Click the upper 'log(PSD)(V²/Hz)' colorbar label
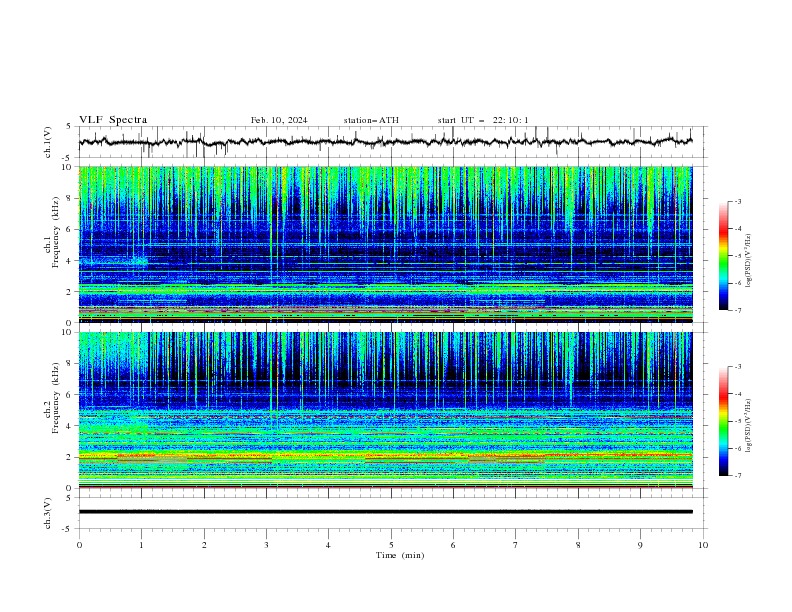The width and height of the screenshot is (792, 612). click(748, 261)
